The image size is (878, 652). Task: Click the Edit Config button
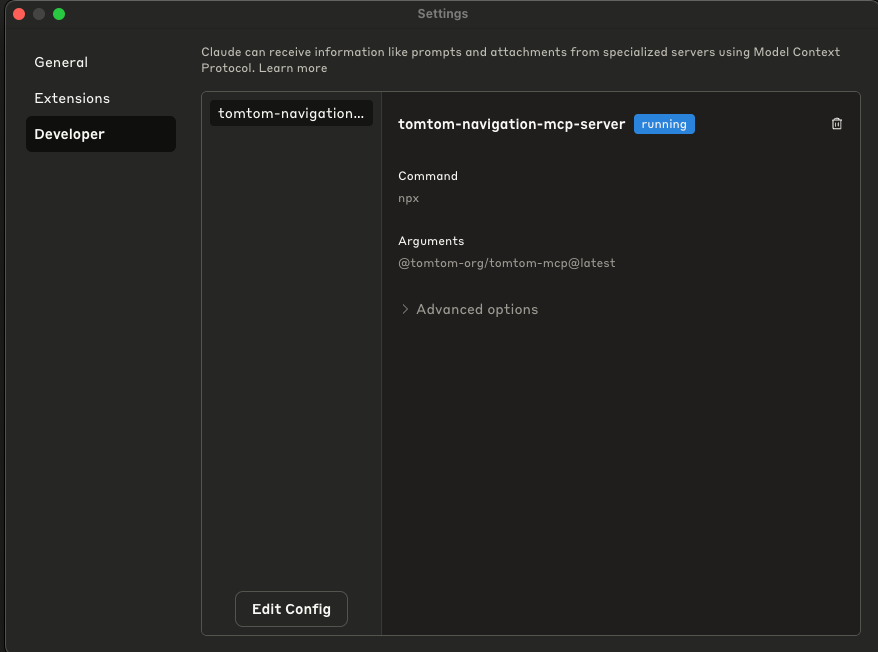tap(291, 609)
